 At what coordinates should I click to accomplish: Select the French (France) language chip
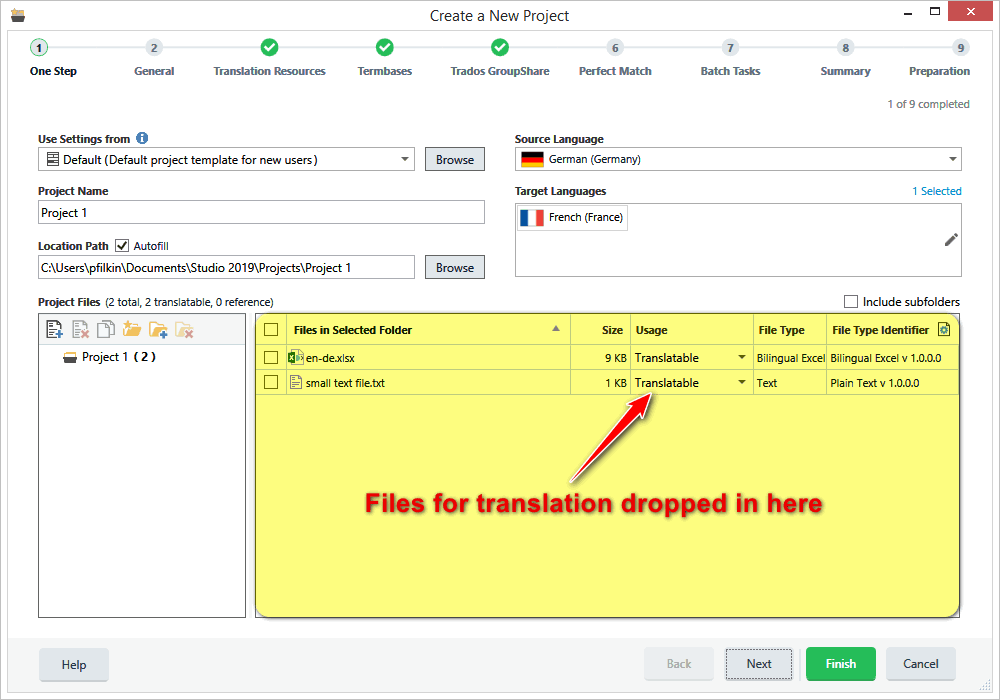[x=572, y=217]
